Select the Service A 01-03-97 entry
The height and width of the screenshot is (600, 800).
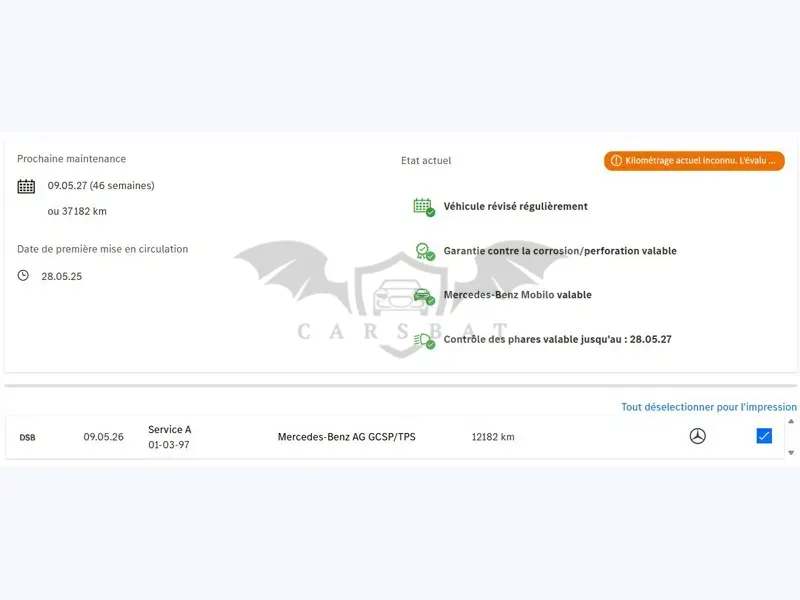(x=169, y=437)
